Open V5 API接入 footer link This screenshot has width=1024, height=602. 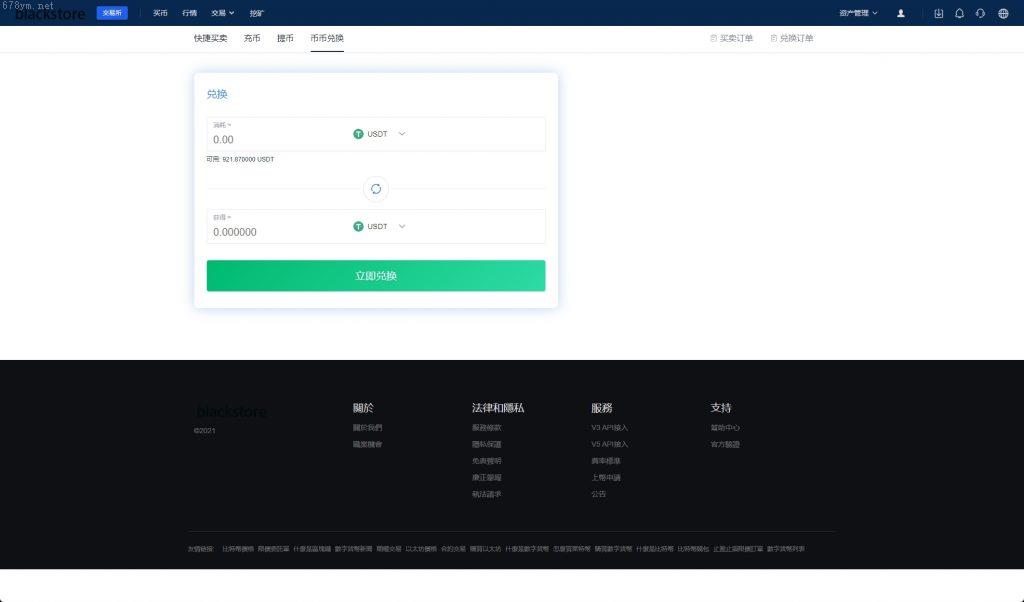pos(609,444)
